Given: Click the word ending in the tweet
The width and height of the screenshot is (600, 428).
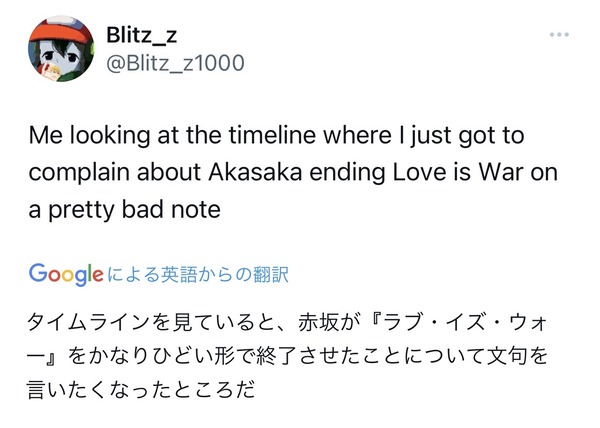Looking at the screenshot, I should tap(347, 173).
